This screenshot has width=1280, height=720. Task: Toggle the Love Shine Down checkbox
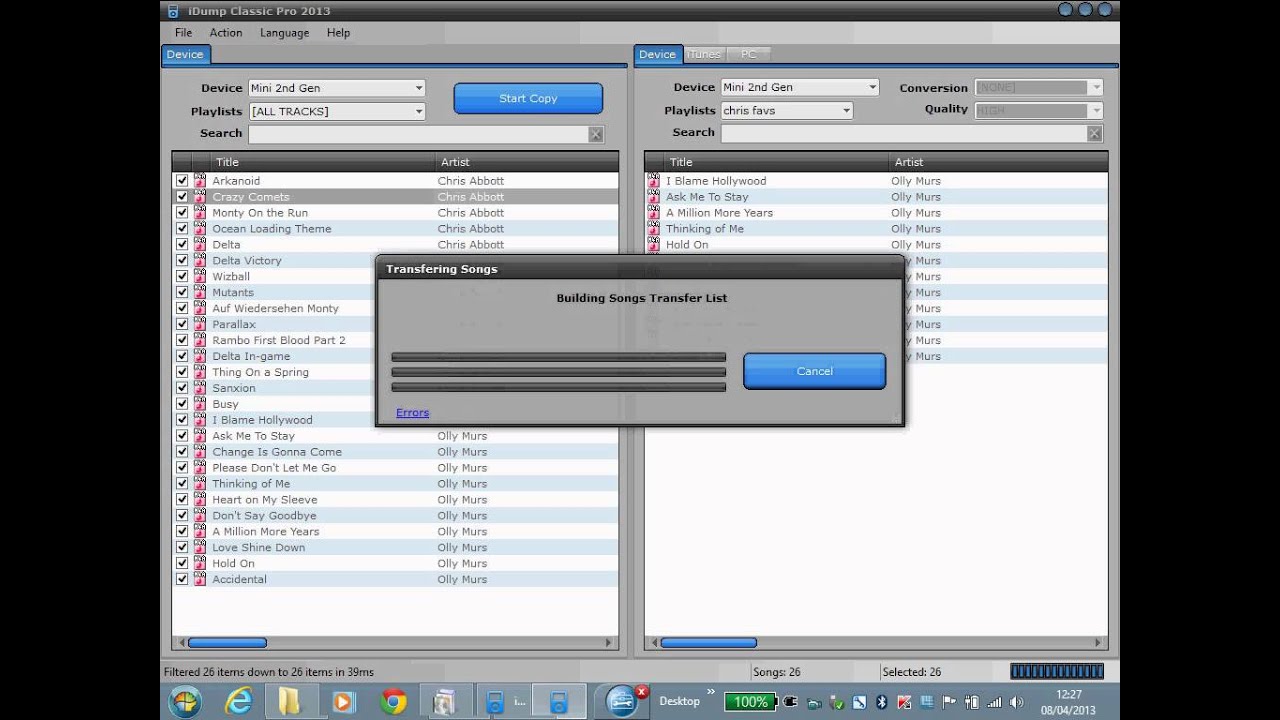[x=182, y=547]
